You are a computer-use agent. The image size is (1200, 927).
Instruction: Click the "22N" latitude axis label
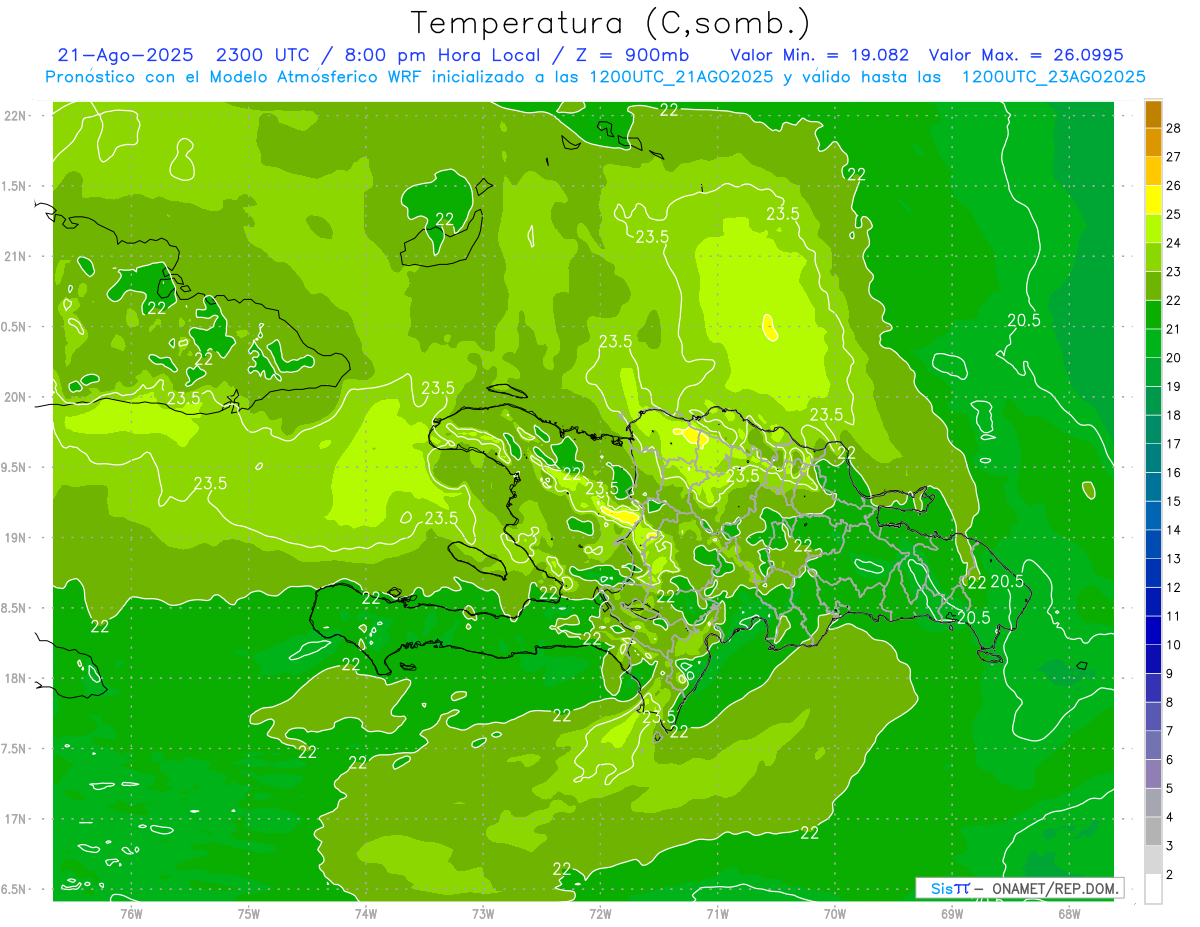17,116
